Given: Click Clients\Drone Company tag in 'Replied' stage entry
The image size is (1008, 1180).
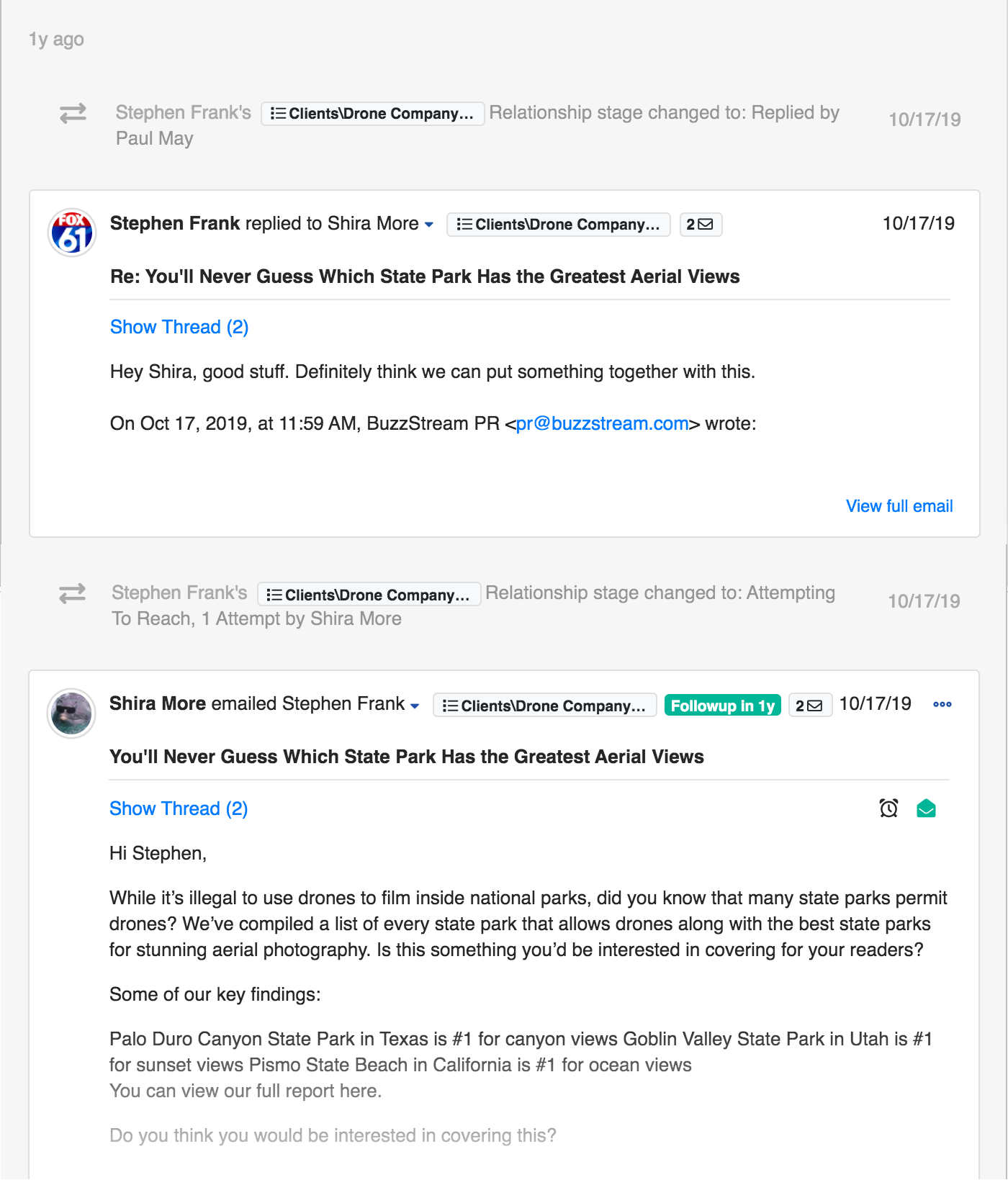Looking at the screenshot, I should click(x=372, y=113).
